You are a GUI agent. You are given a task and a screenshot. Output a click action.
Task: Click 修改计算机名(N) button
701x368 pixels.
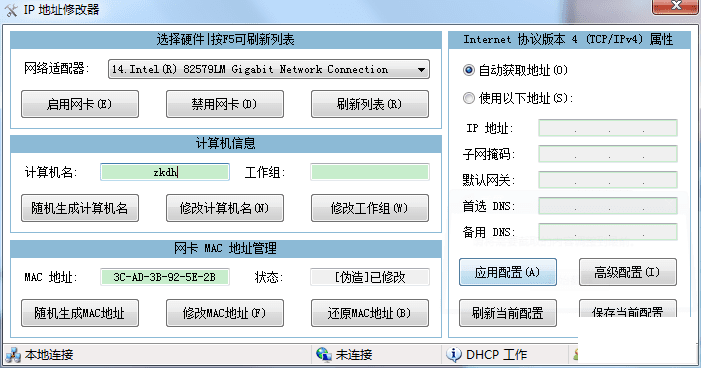tap(225, 208)
